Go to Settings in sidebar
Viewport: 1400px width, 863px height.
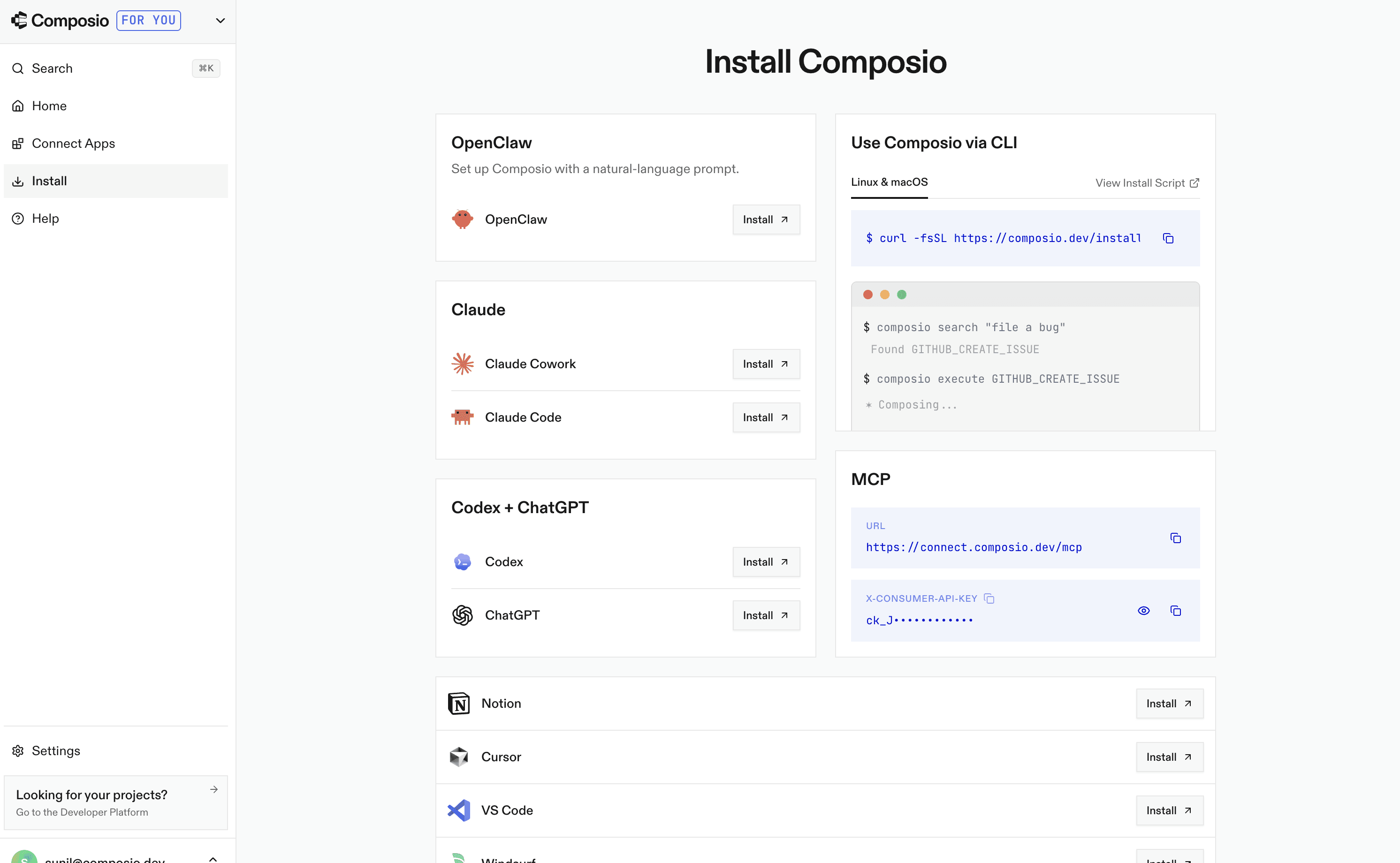[56, 750]
